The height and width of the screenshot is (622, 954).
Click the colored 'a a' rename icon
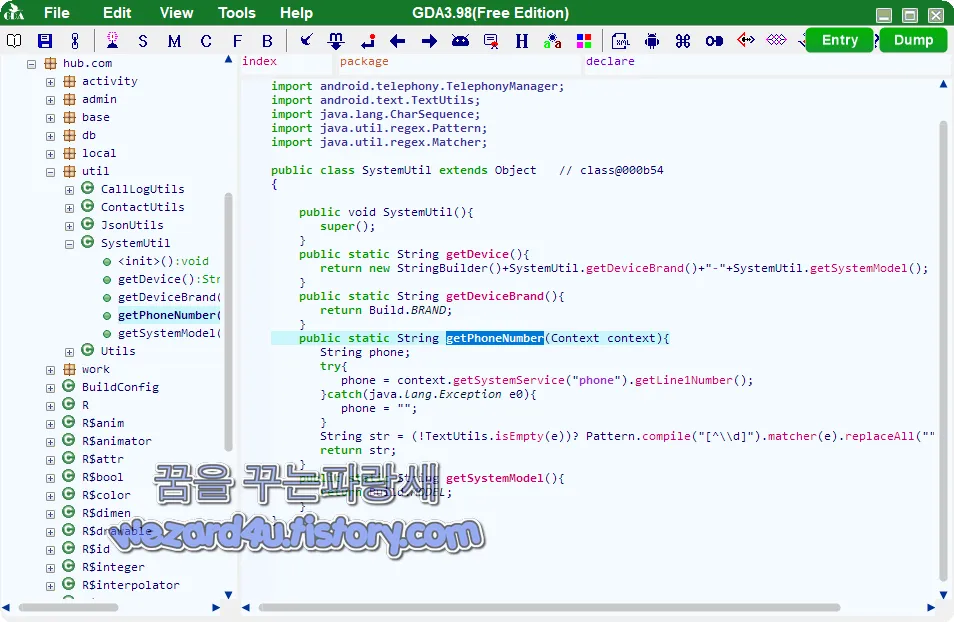click(552, 41)
